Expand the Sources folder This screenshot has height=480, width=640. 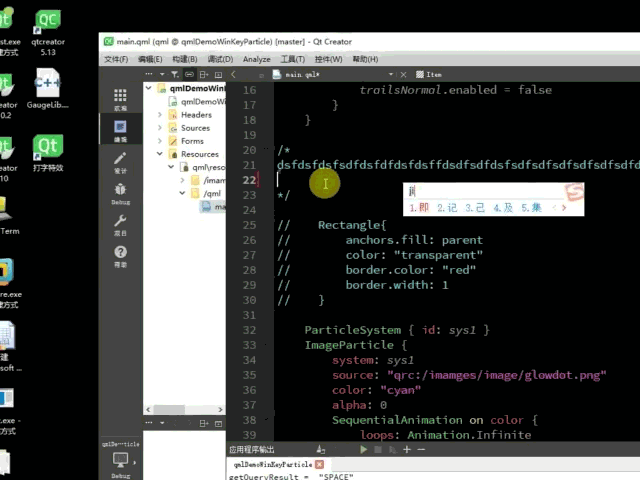point(160,128)
